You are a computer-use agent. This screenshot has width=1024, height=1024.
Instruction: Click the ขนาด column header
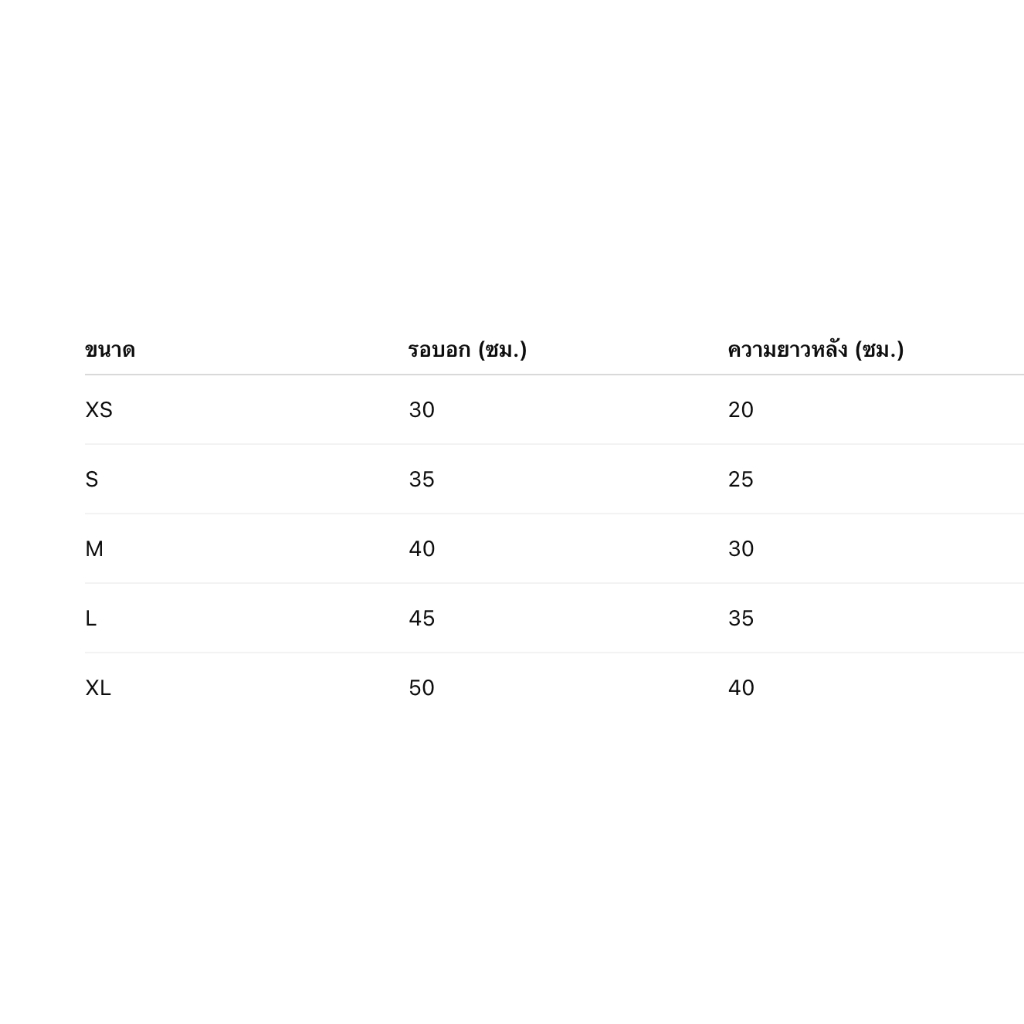coord(110,350)
